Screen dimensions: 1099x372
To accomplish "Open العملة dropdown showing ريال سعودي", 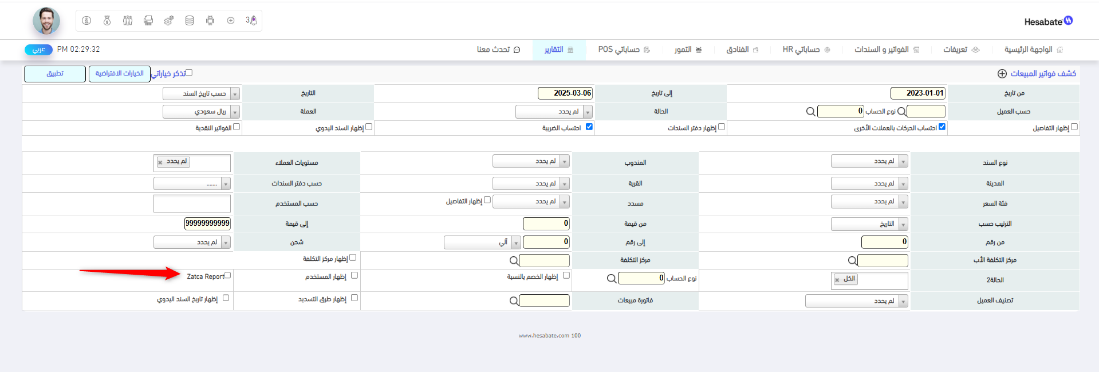I will click(x=201, y=111).
